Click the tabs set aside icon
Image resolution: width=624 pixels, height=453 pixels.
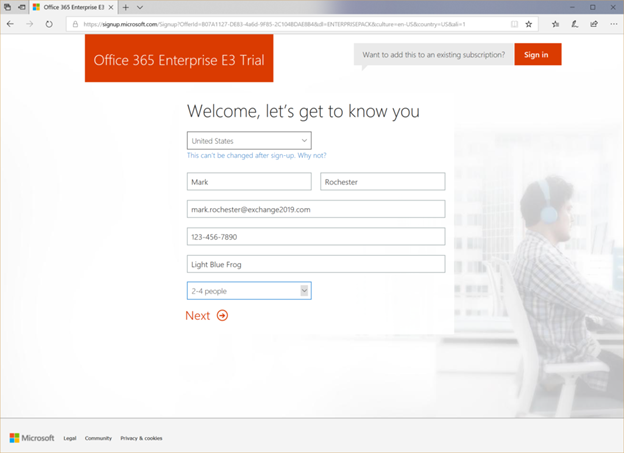(x=8, y=7)
